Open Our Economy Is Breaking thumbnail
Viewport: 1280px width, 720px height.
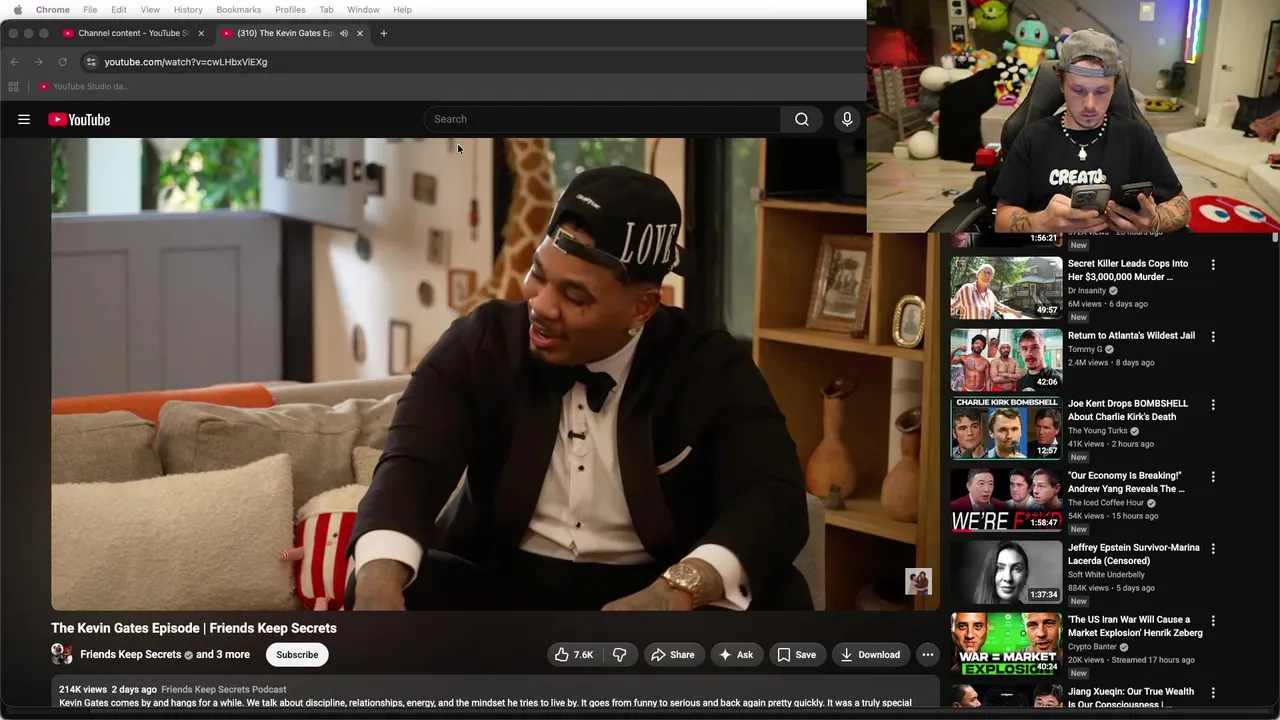pyautogui.click(x=1006, y=500)
